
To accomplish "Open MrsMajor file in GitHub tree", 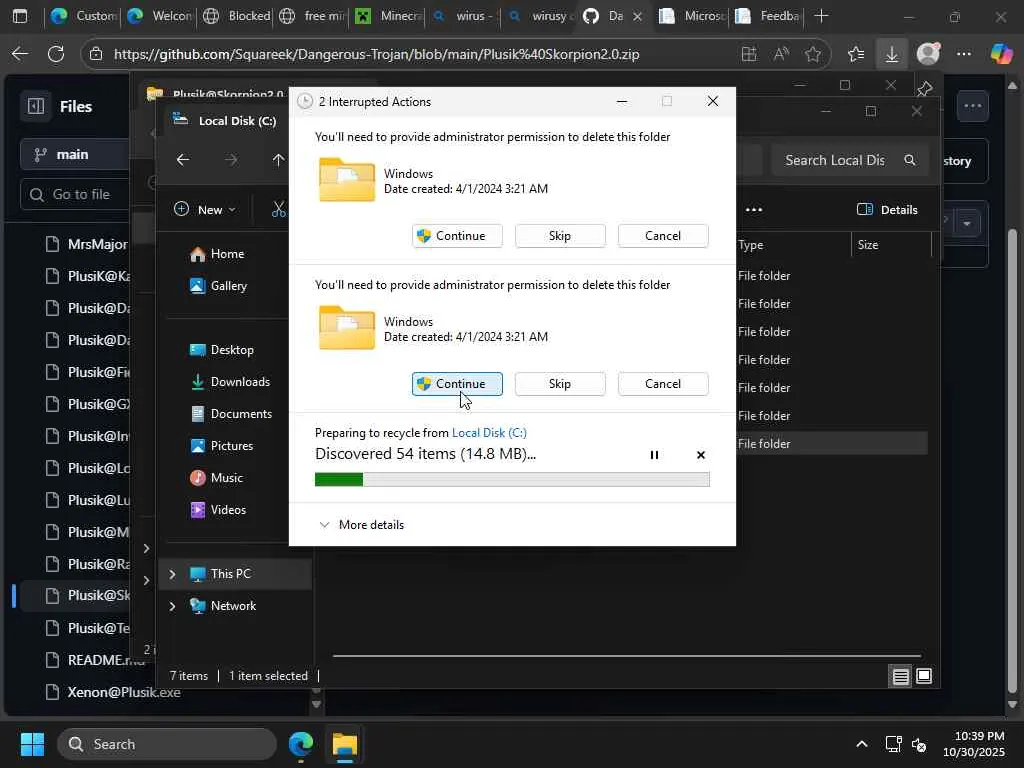I will [x=88, y=244].
